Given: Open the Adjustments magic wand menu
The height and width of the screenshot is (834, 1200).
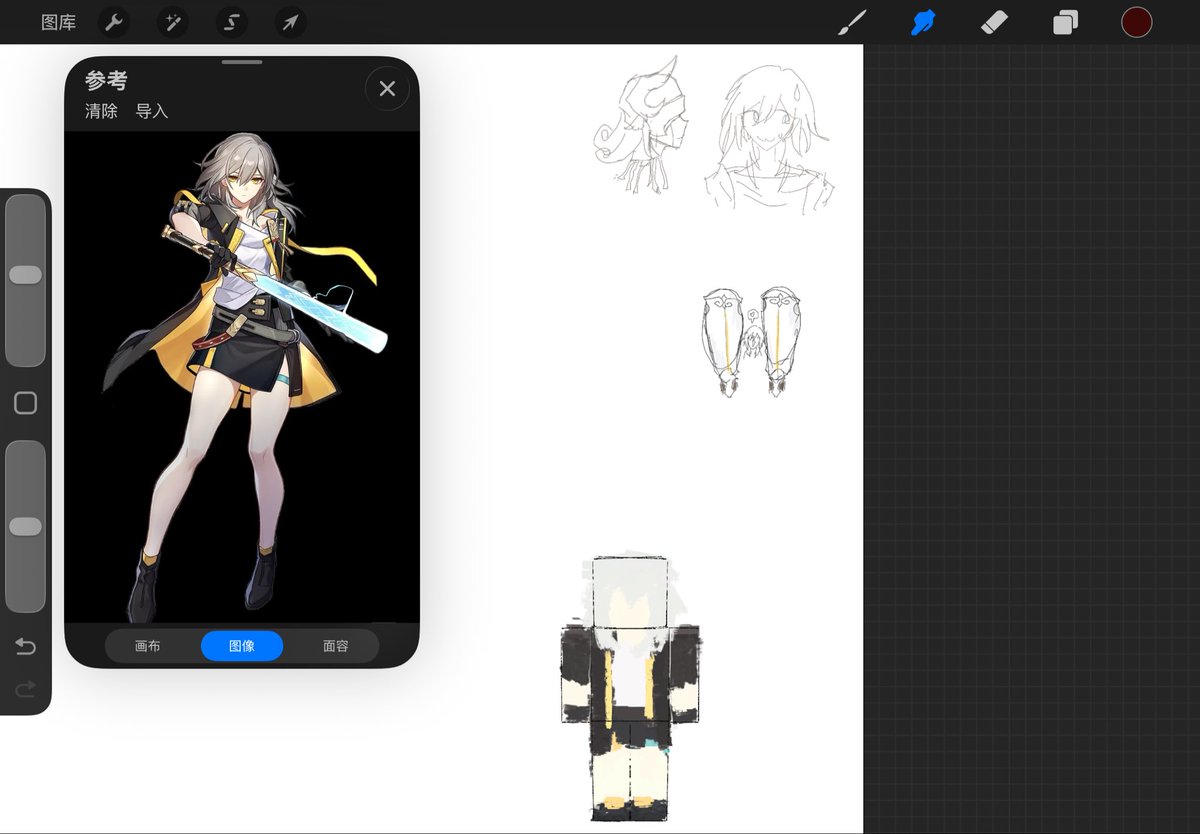Looking at the screenshot, I should point(172,22).
